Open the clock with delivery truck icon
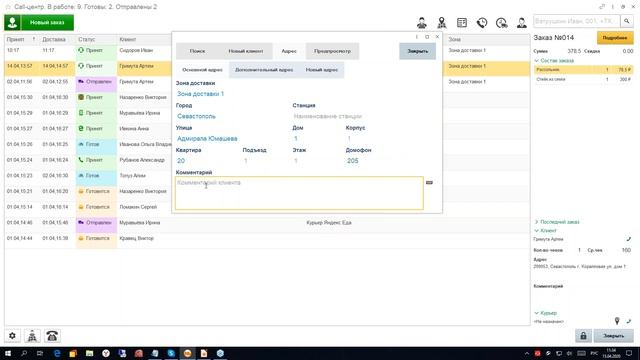The height and width of the screenshot is (360, 640). click(502, 22)
